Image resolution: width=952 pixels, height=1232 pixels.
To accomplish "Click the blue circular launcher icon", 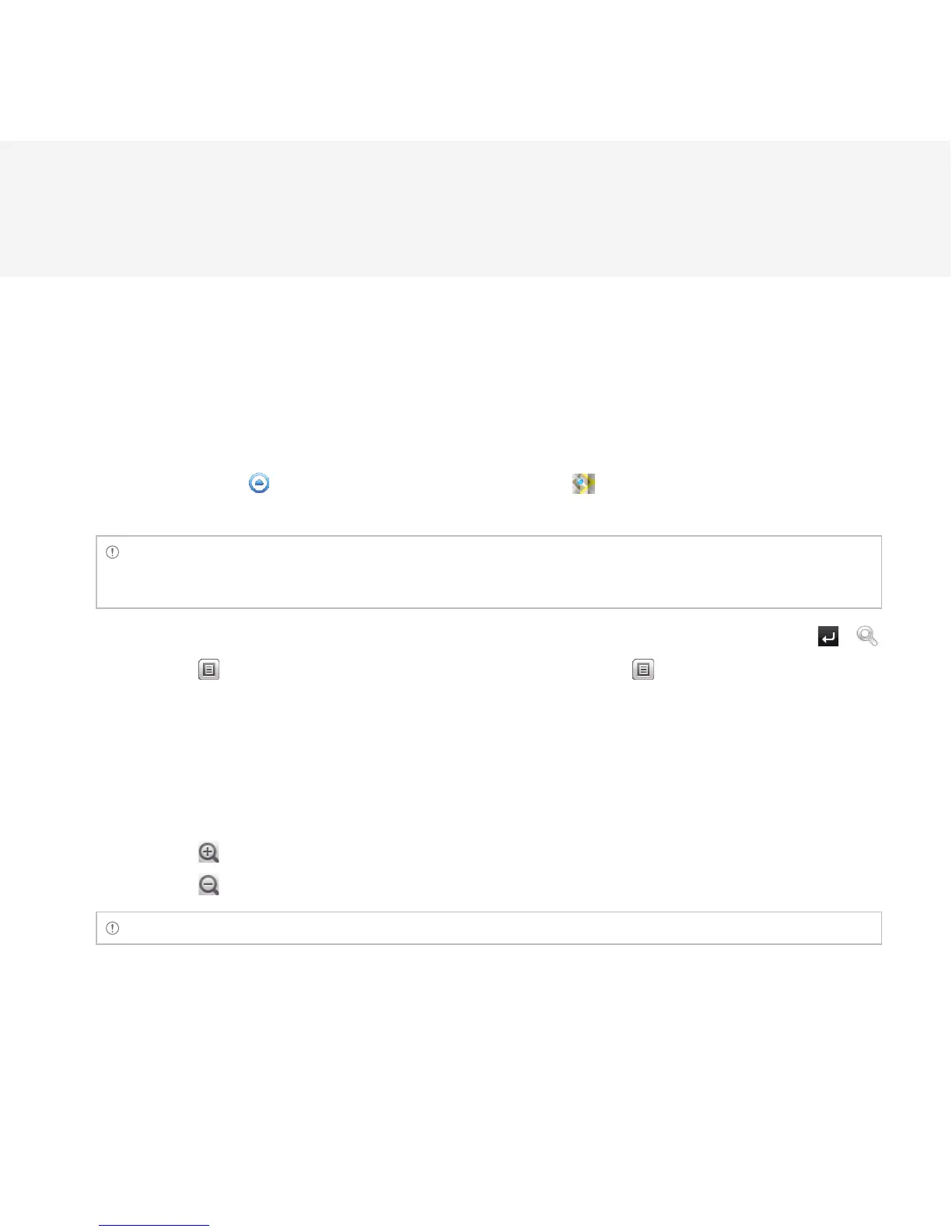I will tap(259, 483).
